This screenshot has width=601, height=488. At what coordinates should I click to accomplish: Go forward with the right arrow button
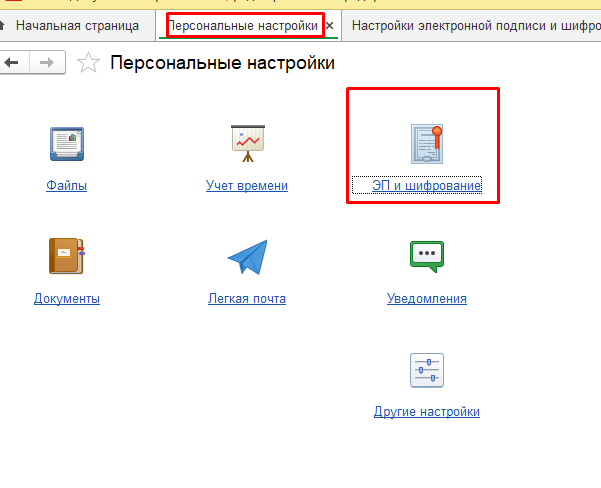(x=47, y=62)
